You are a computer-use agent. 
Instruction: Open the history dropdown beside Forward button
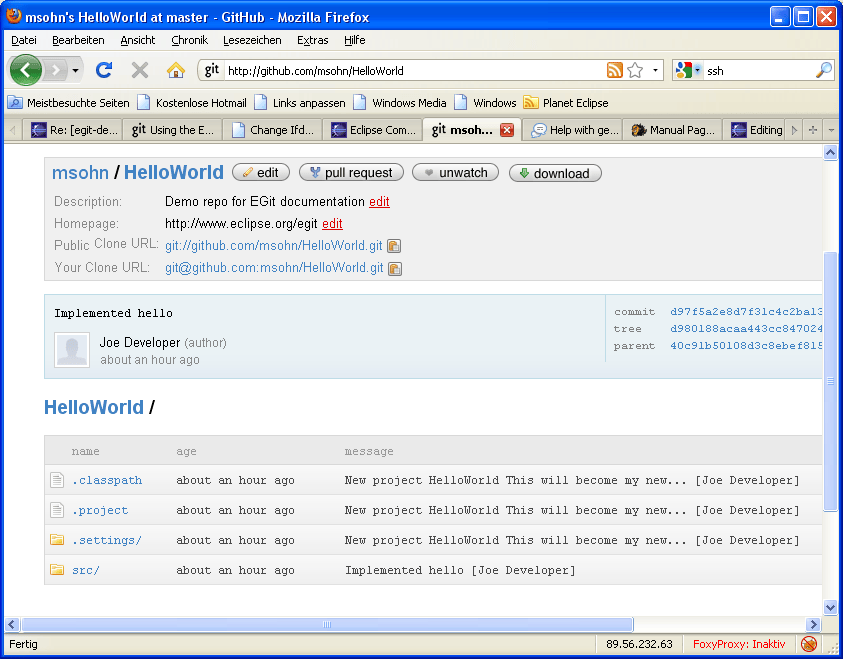tap(75, 70)
